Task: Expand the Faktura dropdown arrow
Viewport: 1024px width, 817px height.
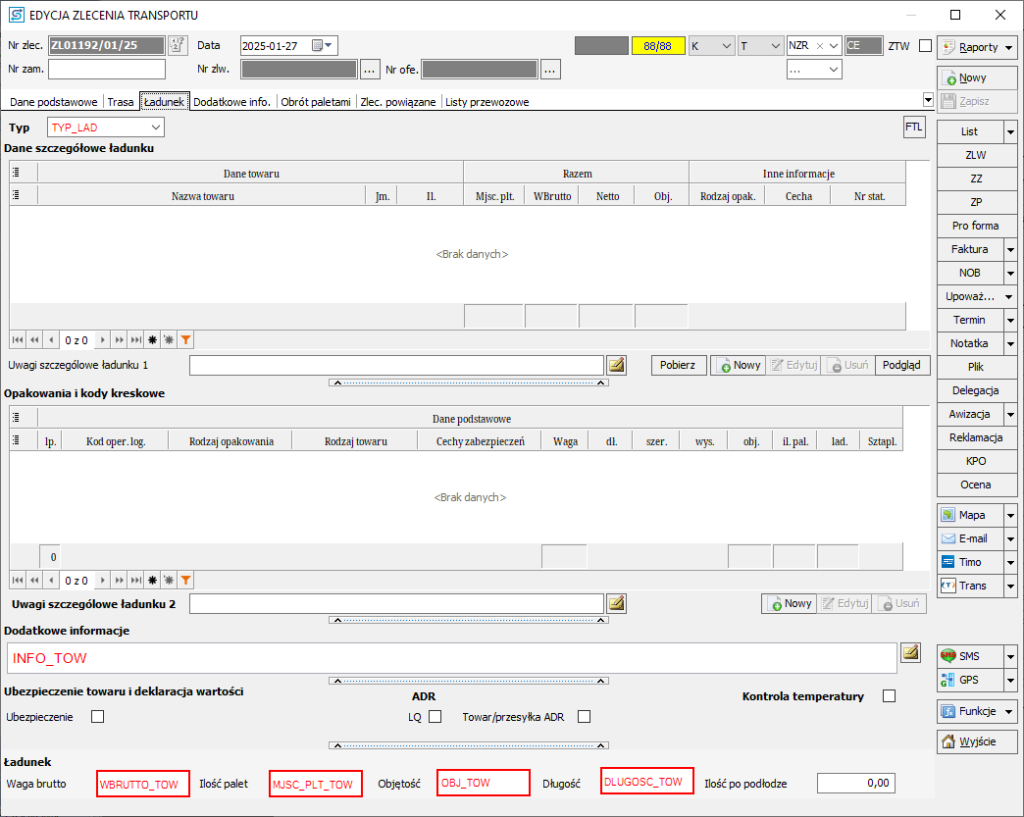Action: tap(1010, 249)
